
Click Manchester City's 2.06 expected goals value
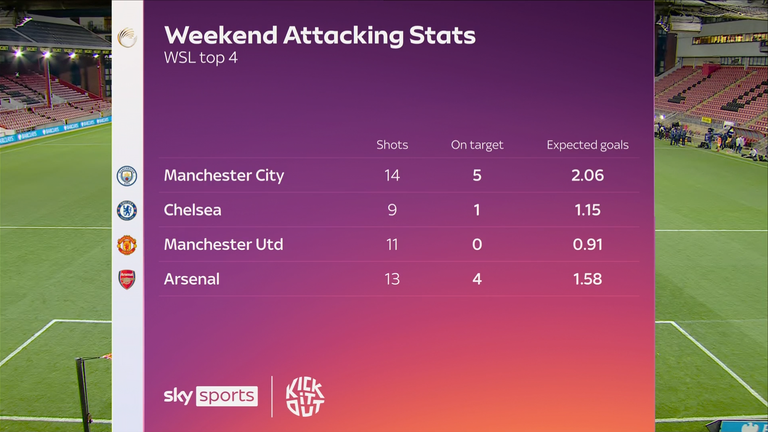click(x=587, y=175)
